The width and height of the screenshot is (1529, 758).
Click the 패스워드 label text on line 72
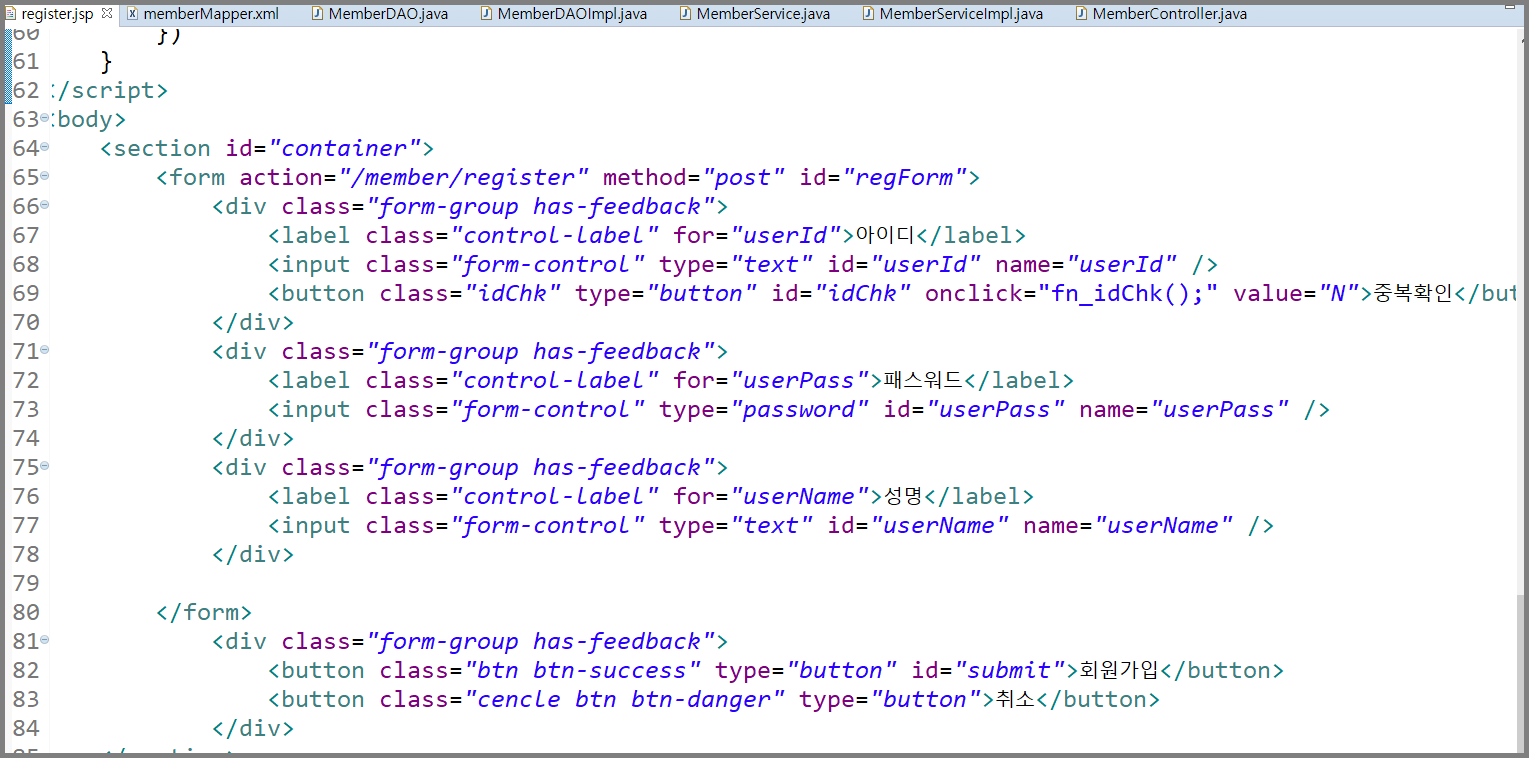tap(923, 381)
